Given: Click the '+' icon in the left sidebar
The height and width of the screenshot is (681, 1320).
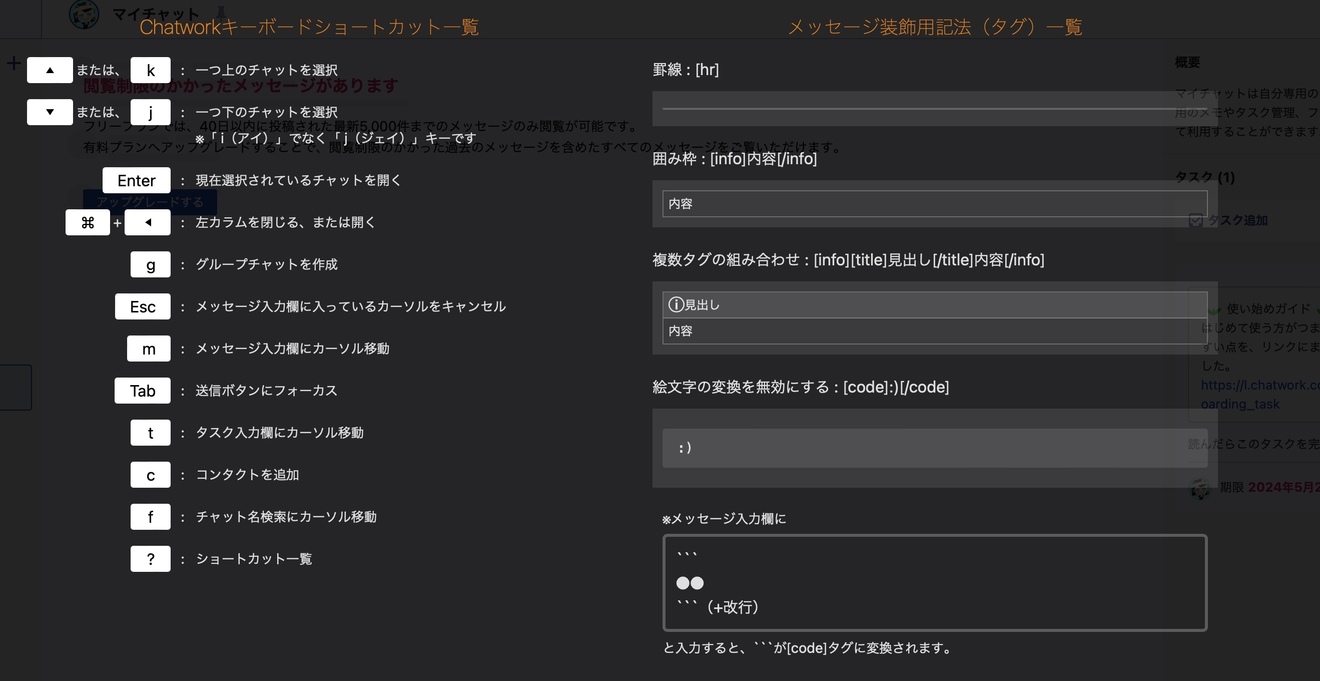Looking at the screenshot, I should point(12,63).
